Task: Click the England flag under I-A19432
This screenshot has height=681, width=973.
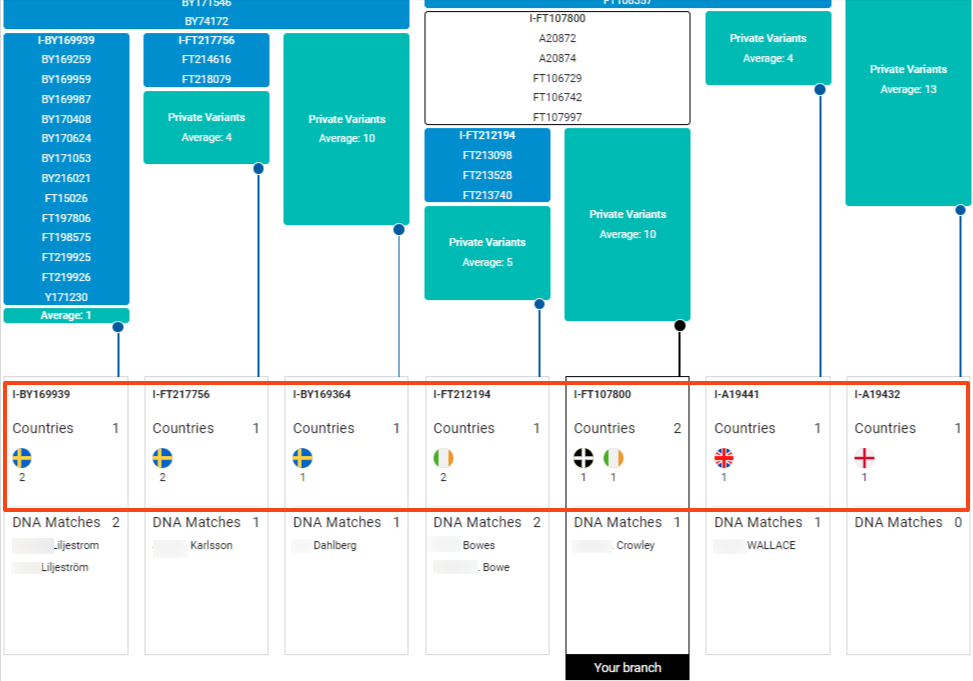Action: click(864, 458)
